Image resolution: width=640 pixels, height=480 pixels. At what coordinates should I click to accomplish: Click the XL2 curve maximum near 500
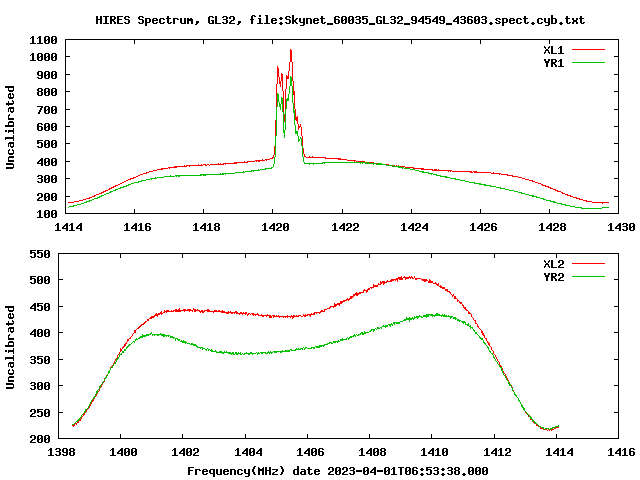[x=409, y=278]
